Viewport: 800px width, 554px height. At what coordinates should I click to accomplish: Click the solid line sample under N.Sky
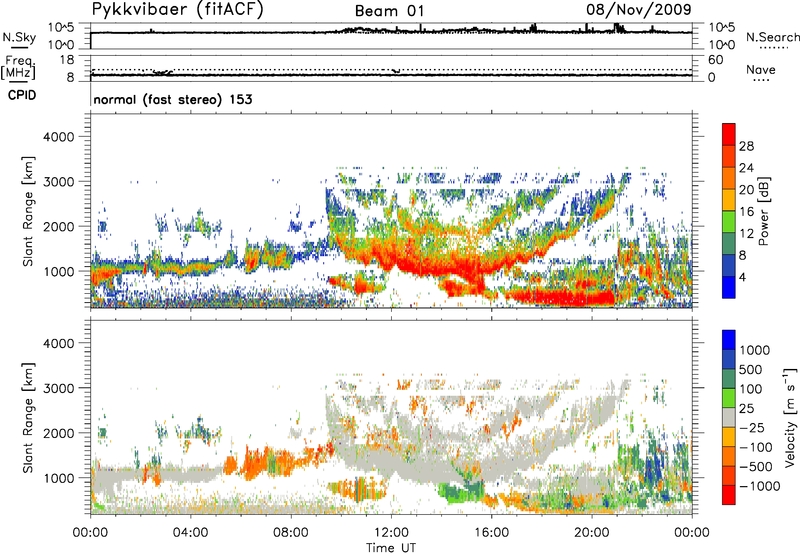coord(20,48)
